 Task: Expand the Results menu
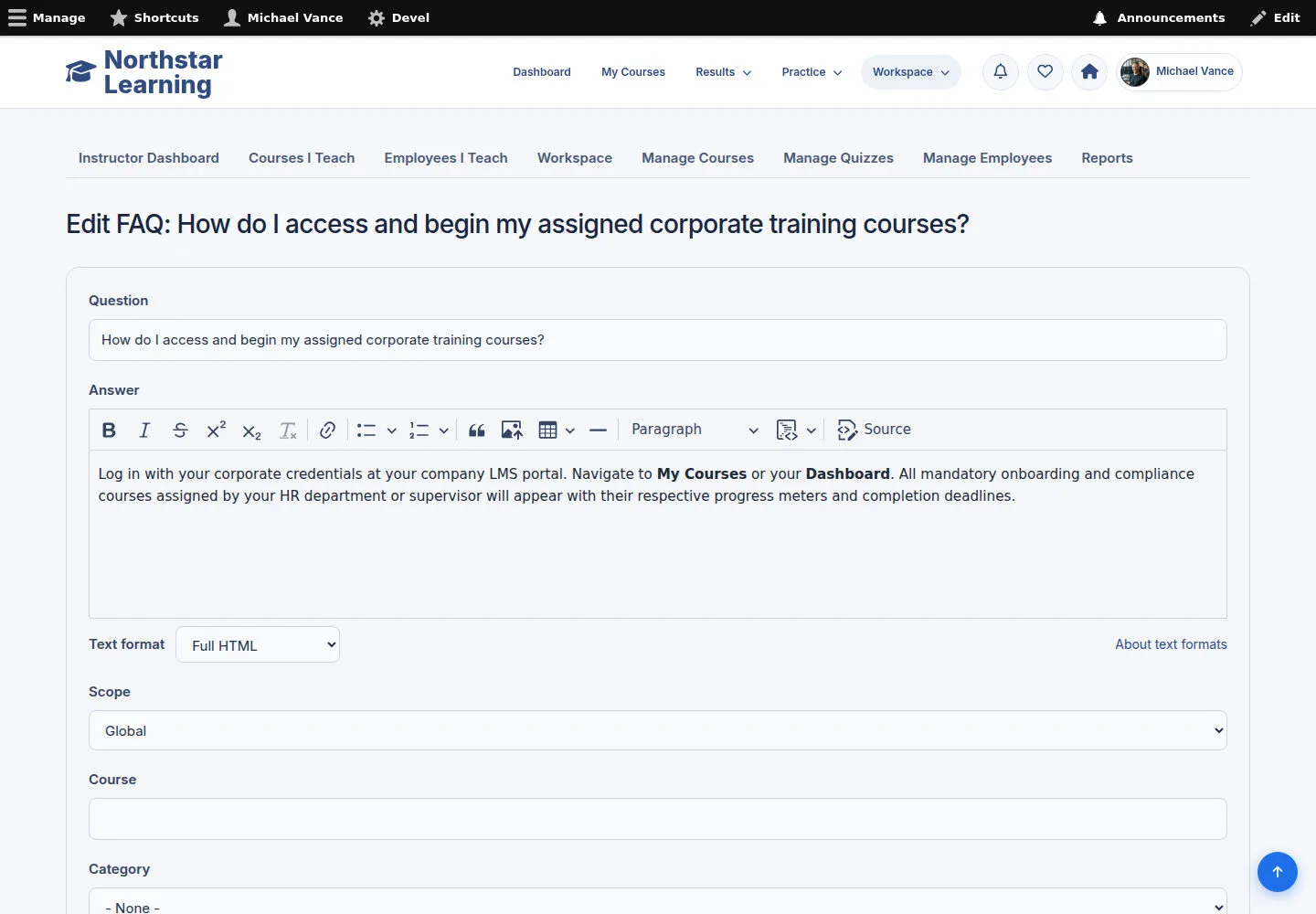click(723, 72)
